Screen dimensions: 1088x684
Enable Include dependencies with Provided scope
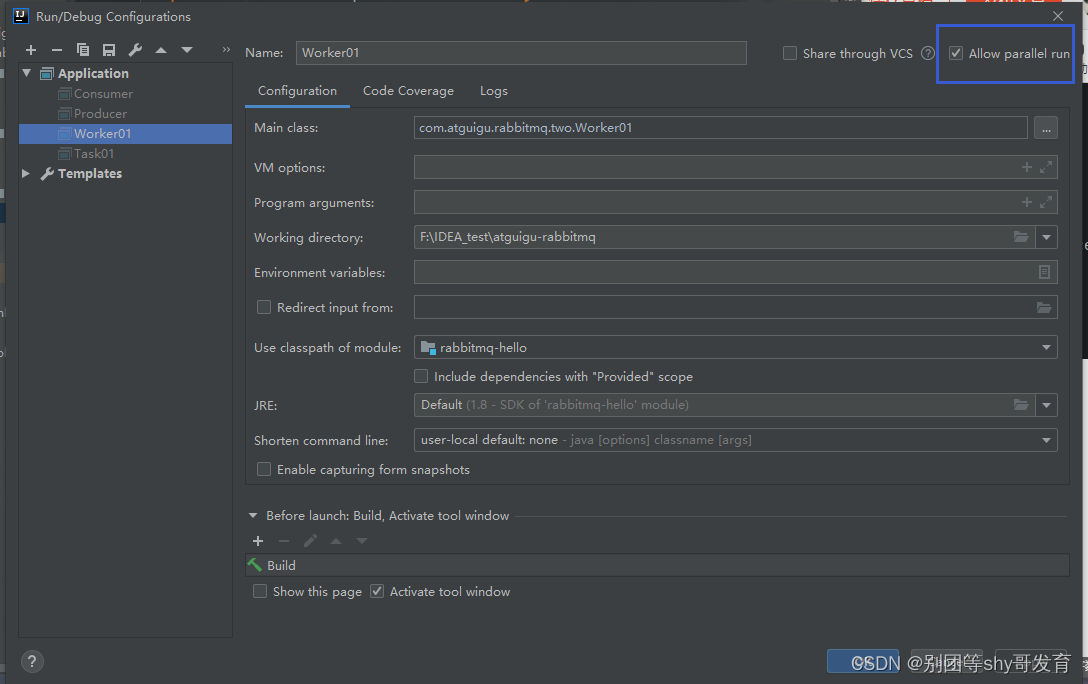421,377
